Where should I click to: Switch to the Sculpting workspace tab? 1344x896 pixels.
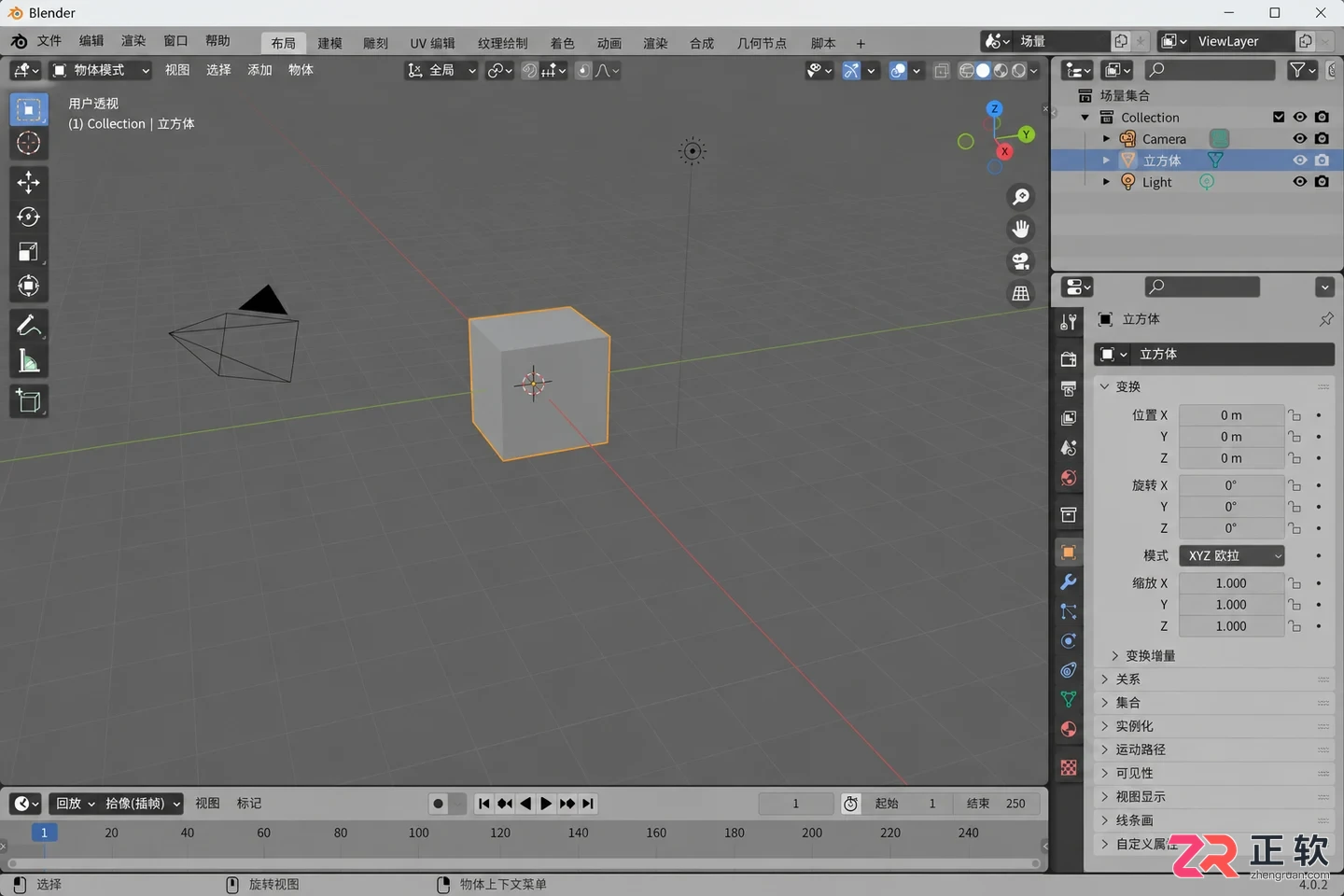click(375, 43)
